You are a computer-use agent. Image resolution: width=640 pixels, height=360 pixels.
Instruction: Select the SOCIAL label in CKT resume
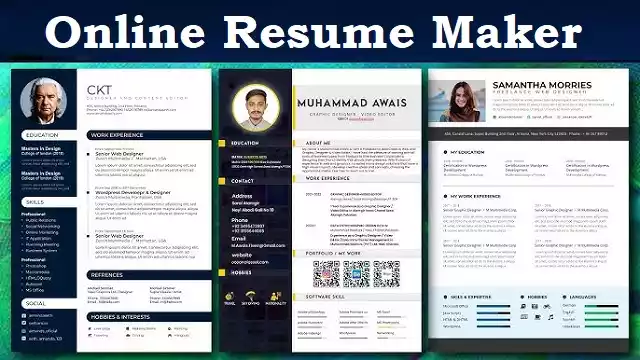click(36, 303)
